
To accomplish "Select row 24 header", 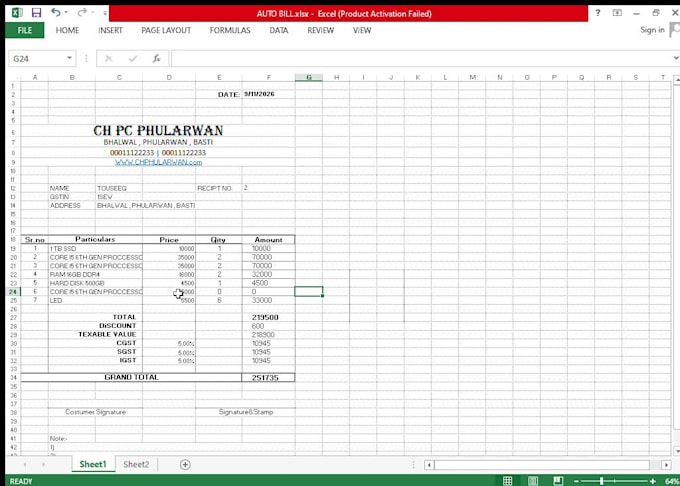I will tap(13, 292).
